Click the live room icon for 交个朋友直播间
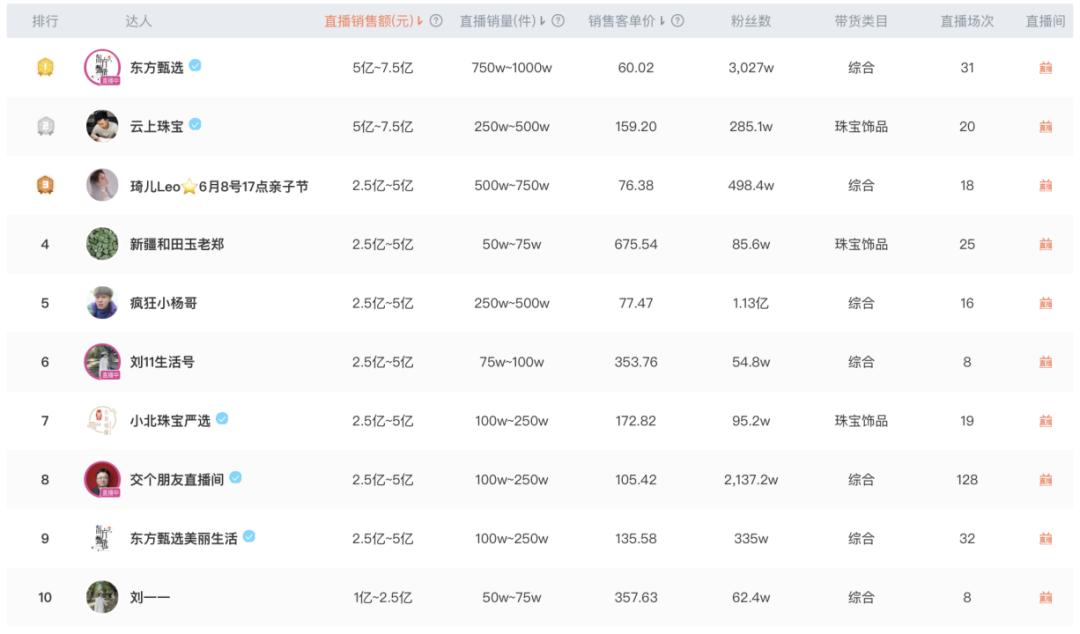This screenshot has height=634, width=1080. pyautogui.click(x=1046, y=479)
